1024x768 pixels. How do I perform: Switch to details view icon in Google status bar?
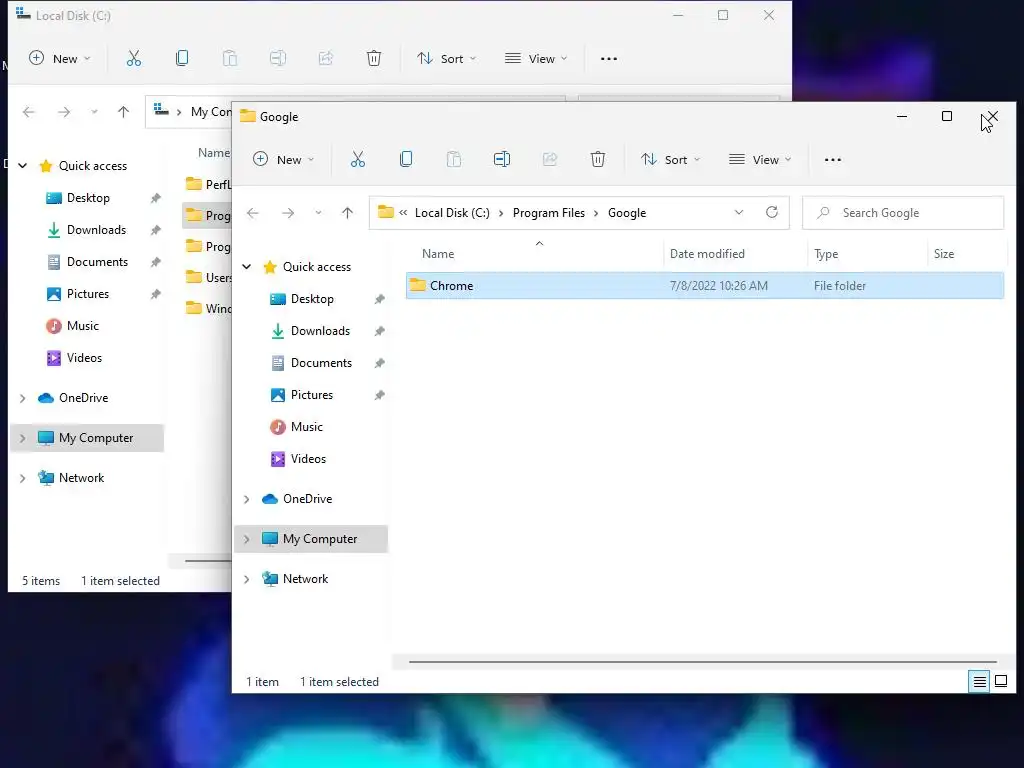980,682
